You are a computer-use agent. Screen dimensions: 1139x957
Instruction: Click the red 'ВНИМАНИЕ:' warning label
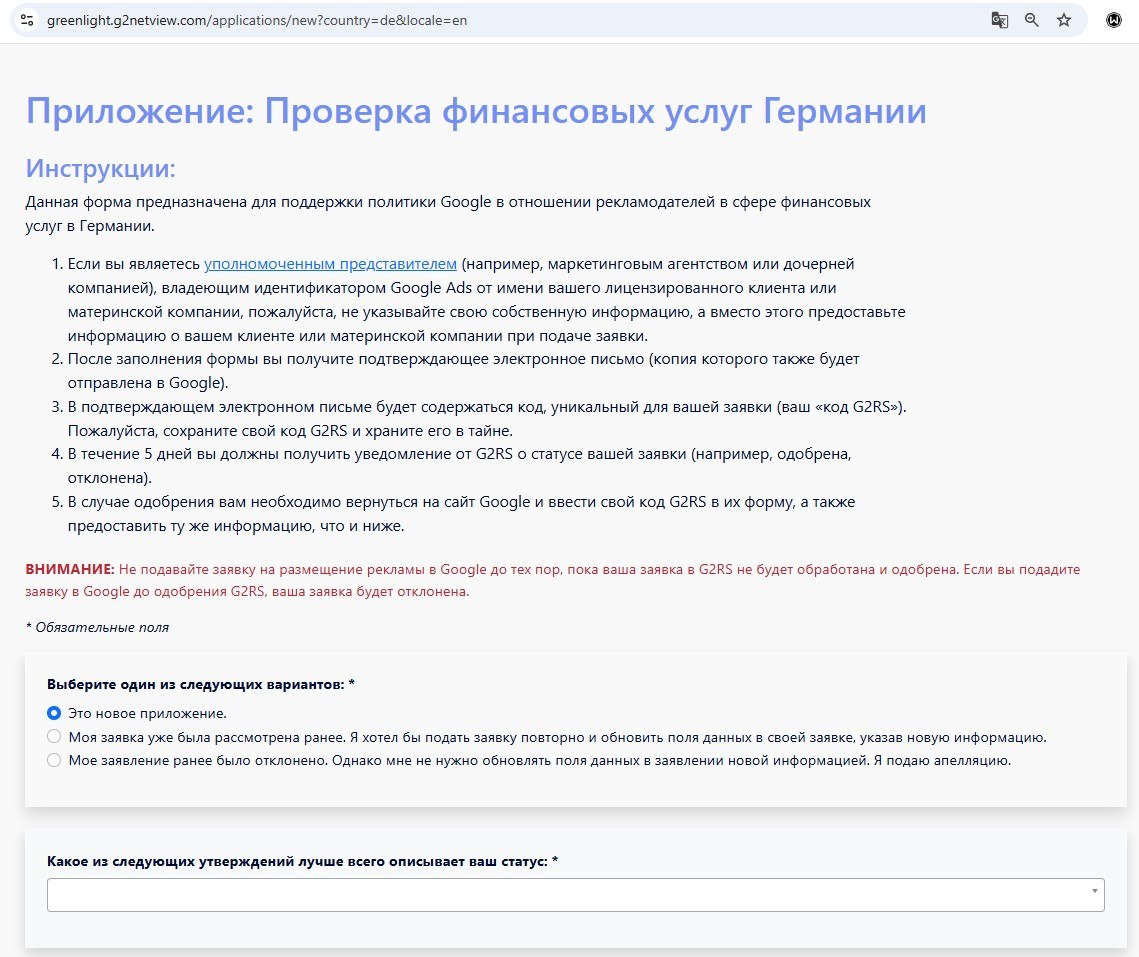[70, 570]
